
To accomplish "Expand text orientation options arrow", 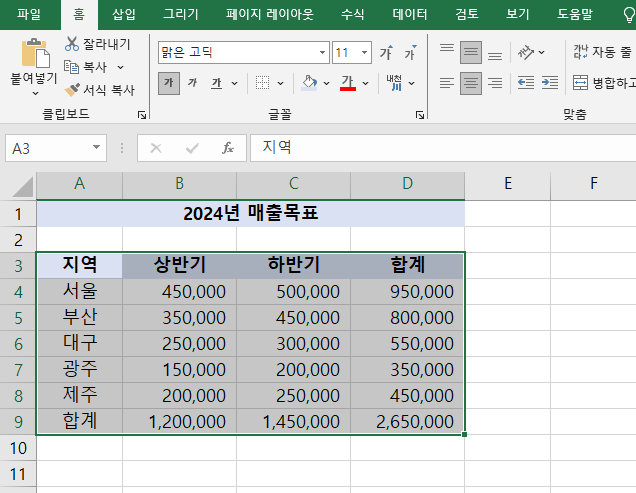I will pyautogui.click(x=541, y=52).
